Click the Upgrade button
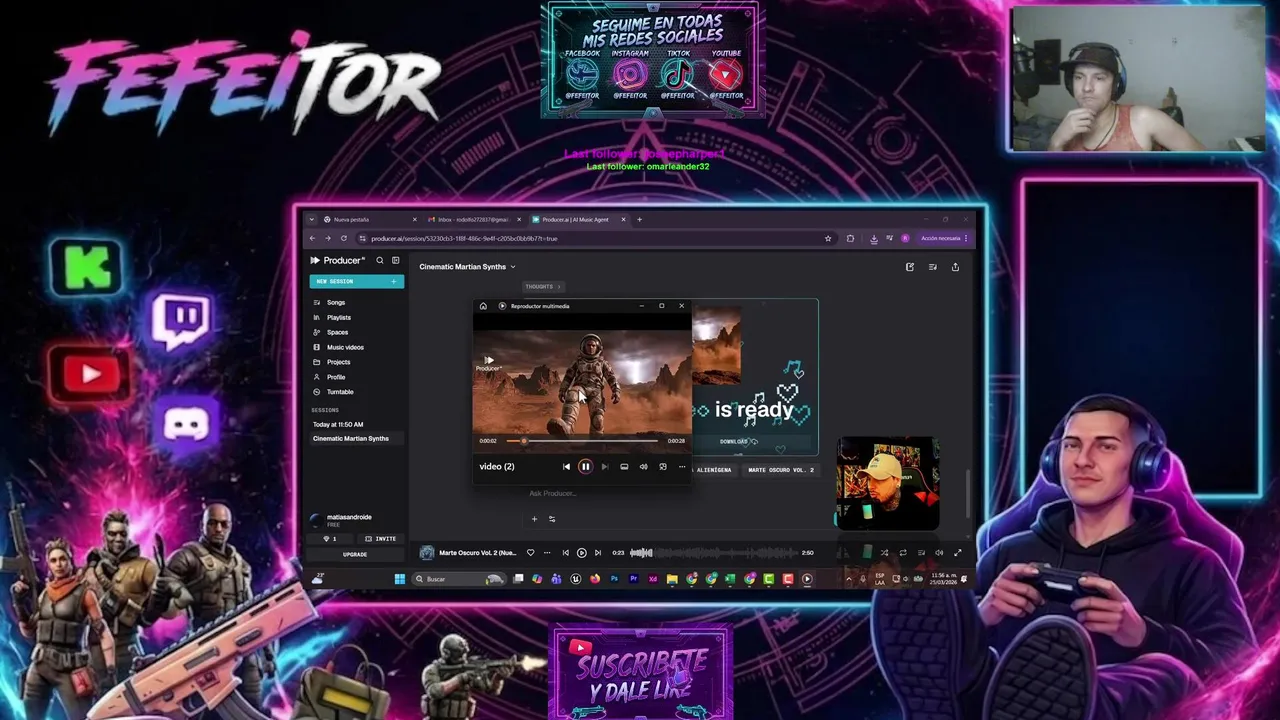The width and height of the screenshot is (1280, 720). click(x=356, y=554)
